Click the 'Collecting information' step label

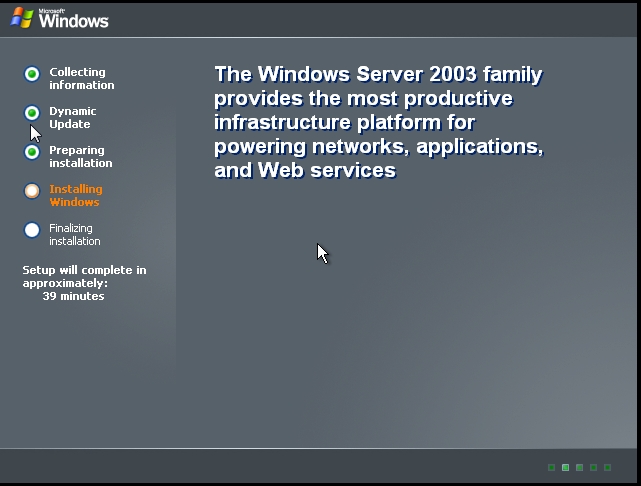point(82,78)
